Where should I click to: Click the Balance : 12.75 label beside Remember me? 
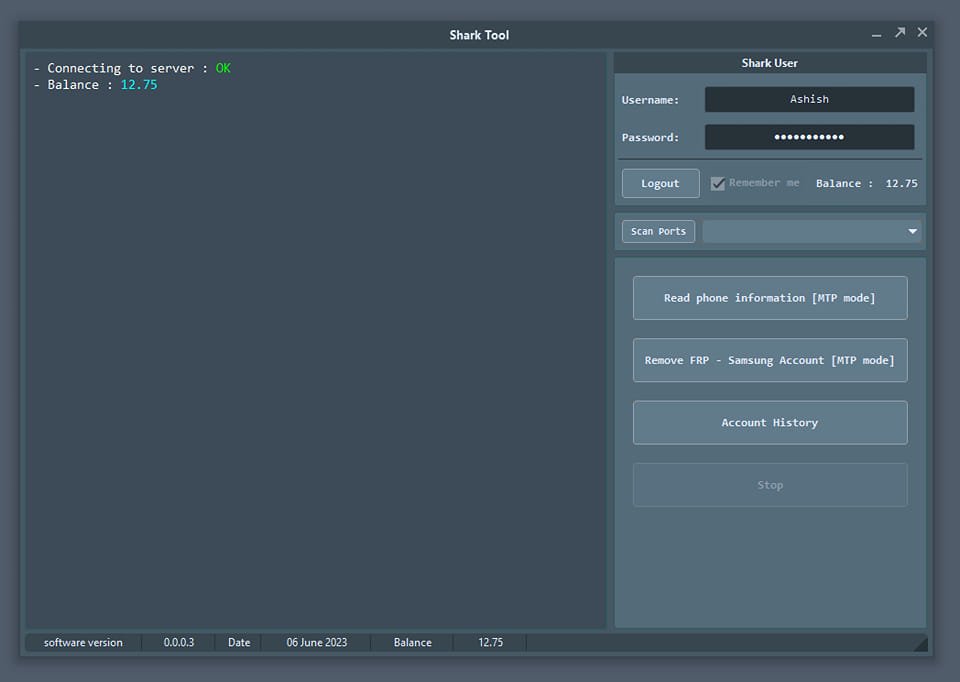point(866,183)
